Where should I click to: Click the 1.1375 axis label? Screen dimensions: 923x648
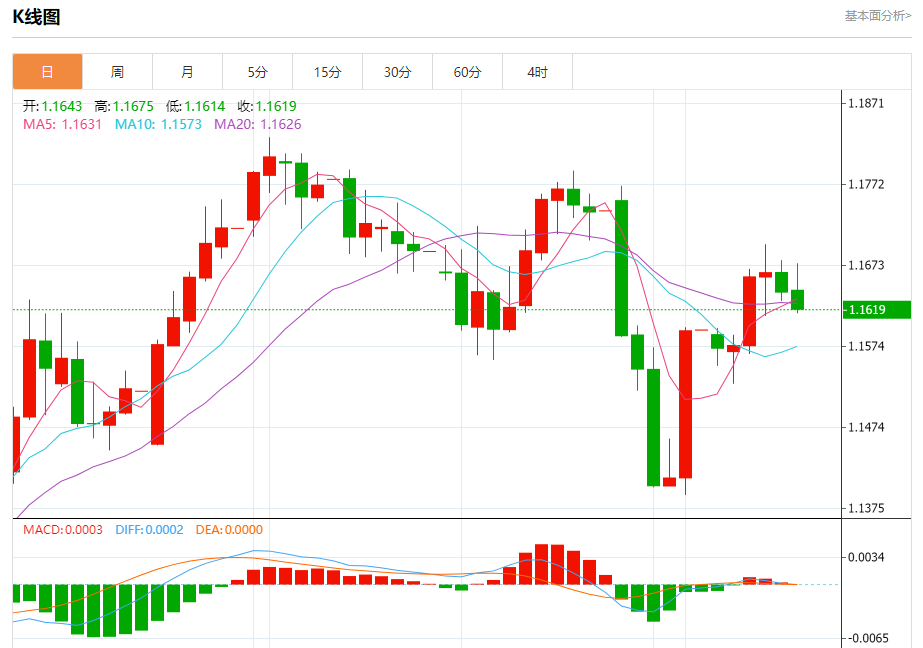866,508
